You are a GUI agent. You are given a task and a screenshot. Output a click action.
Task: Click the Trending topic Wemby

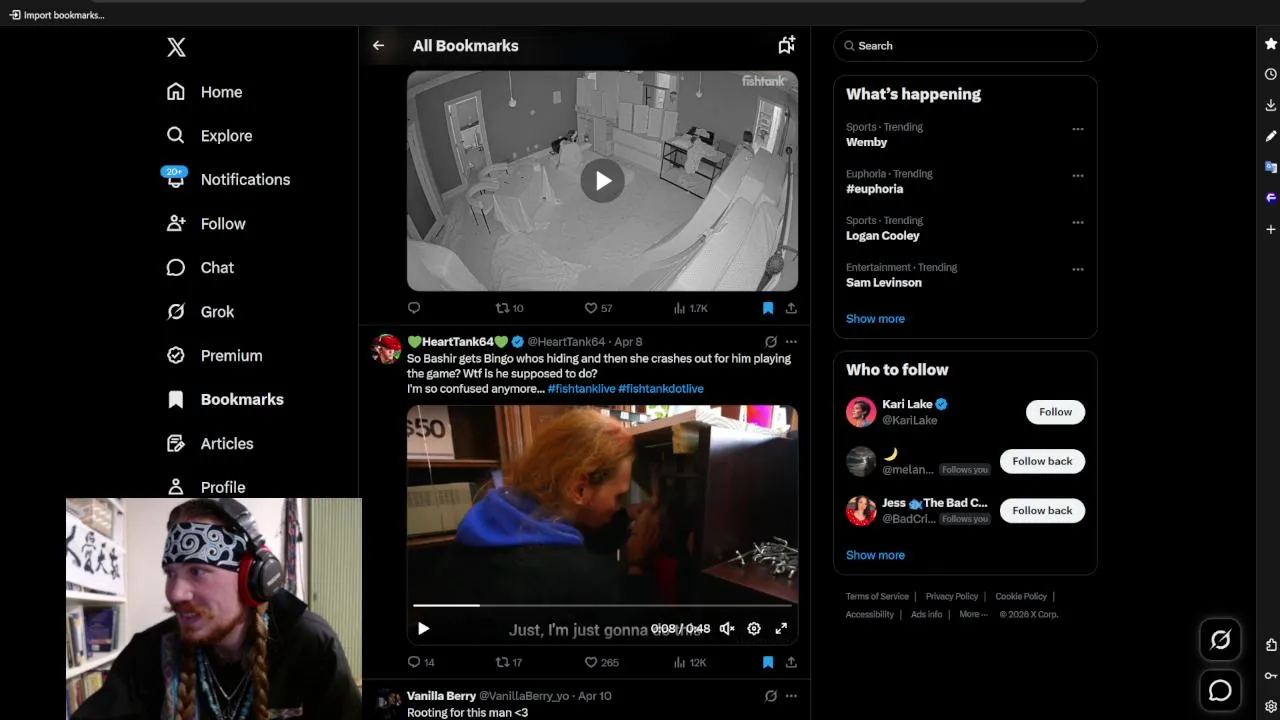tap(866, 142)
